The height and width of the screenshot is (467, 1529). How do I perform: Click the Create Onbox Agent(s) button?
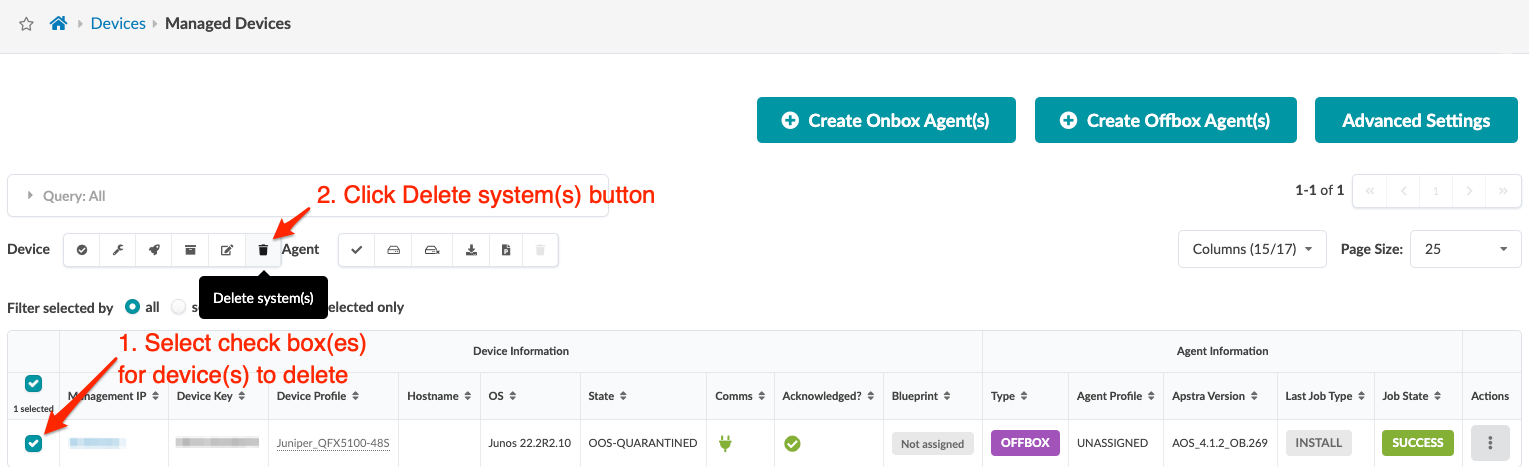[x=886, y=121]
